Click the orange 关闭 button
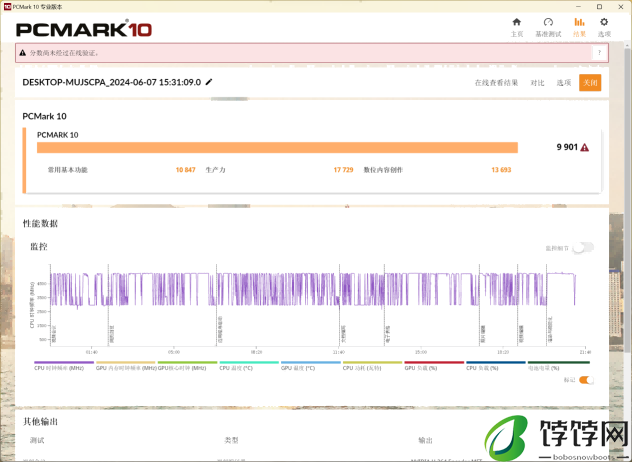The image size is (632, 462). pos(590,83)
